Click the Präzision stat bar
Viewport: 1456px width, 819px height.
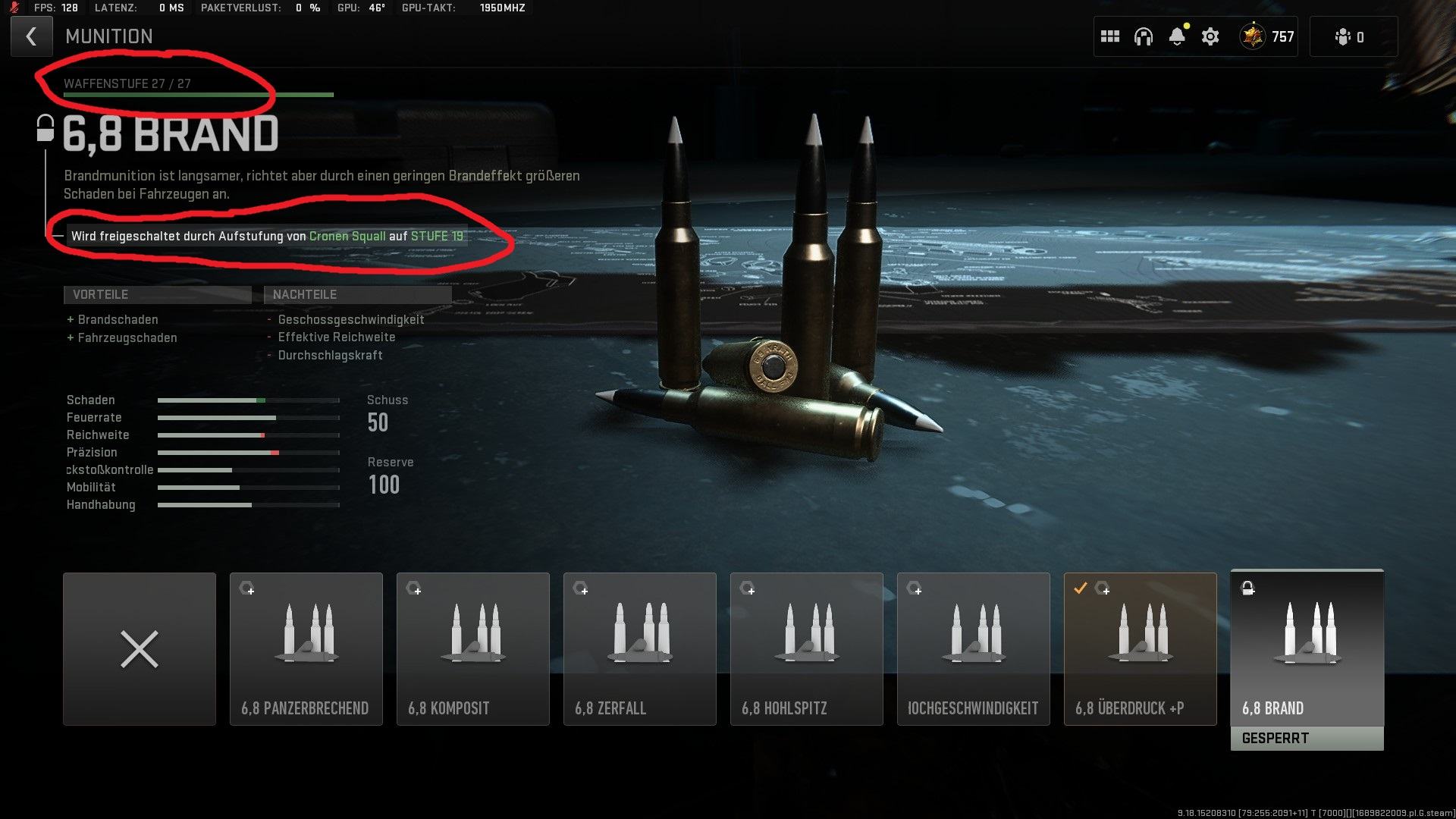tap(249, 452)
